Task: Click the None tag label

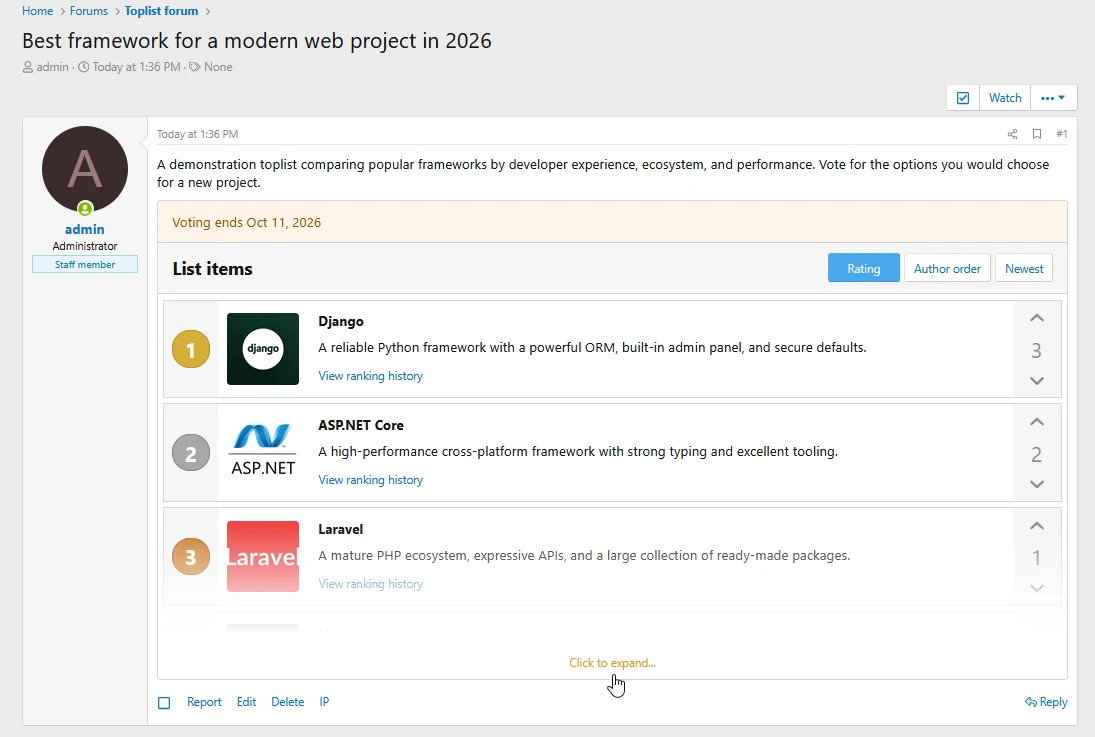Action: click(218, 67)
